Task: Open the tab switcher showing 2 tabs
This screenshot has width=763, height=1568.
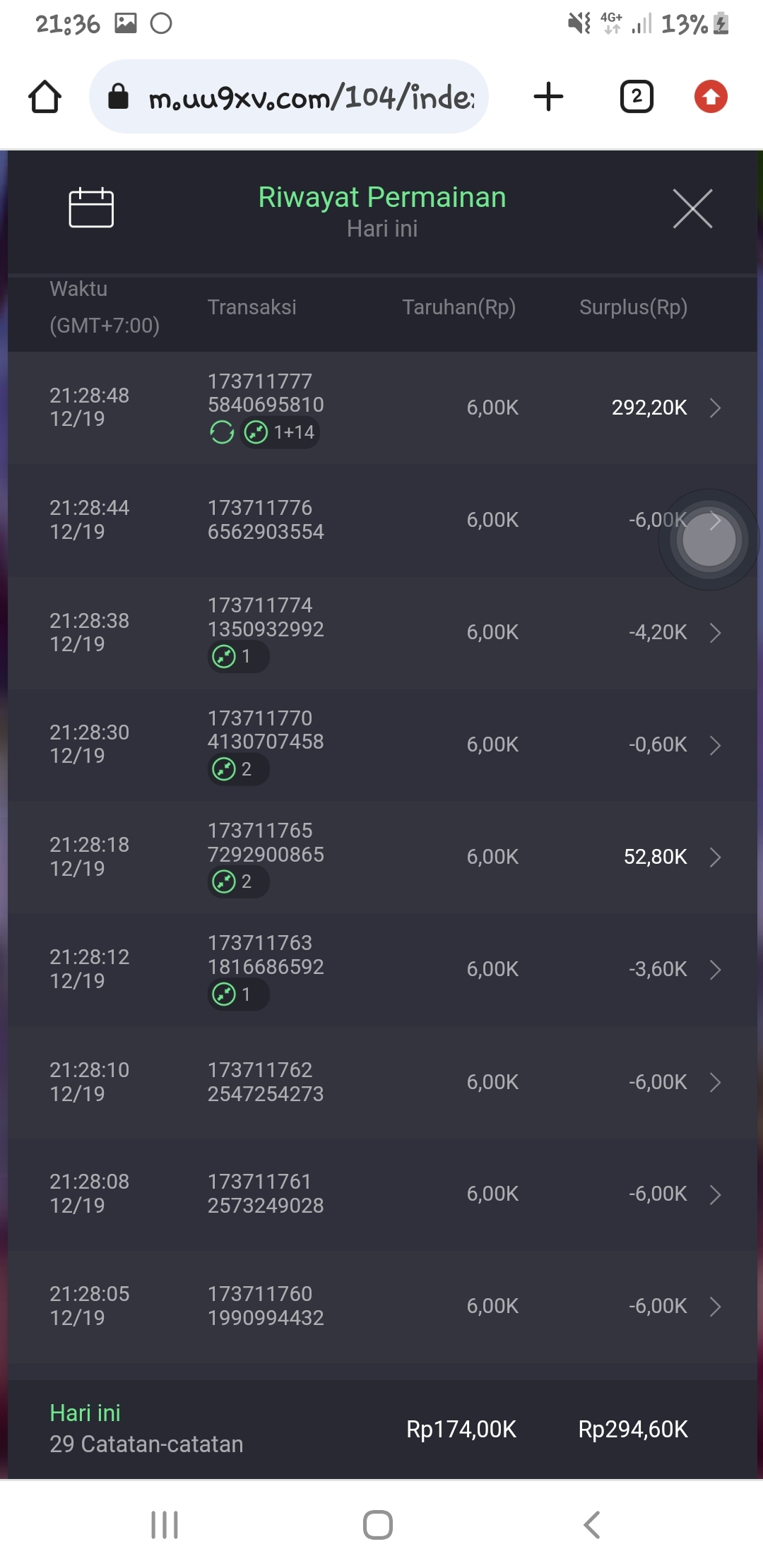Action: coord(637,97)
